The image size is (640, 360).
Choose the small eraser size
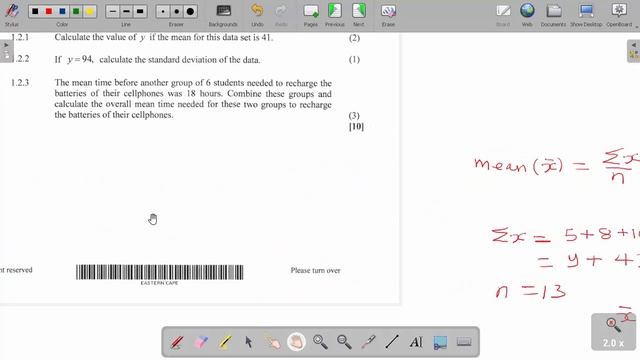[163, 11]
